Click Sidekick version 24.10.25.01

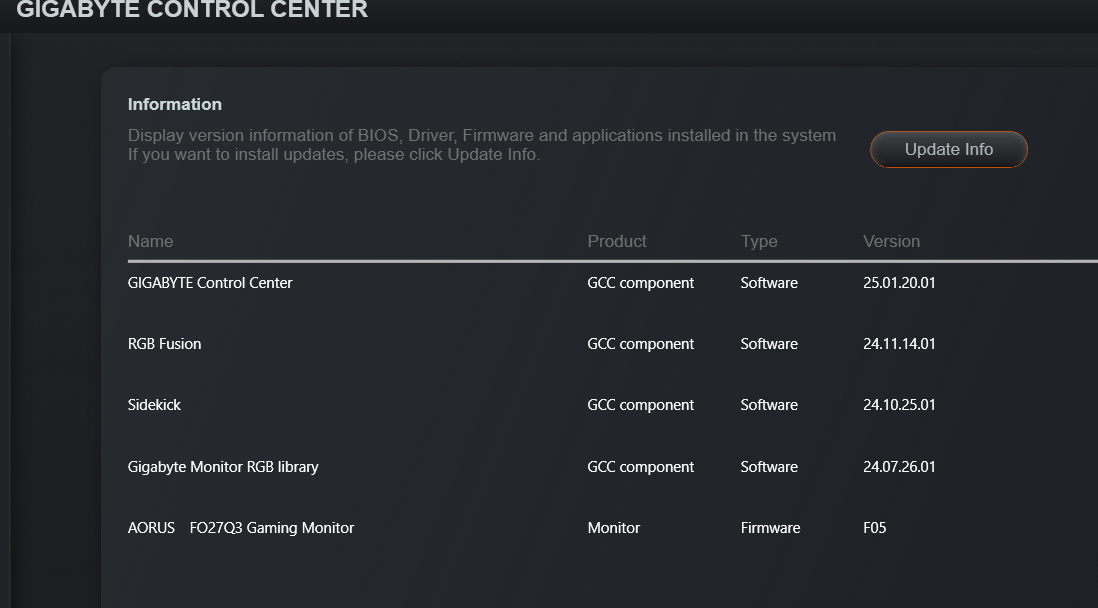tap(899, 405)
